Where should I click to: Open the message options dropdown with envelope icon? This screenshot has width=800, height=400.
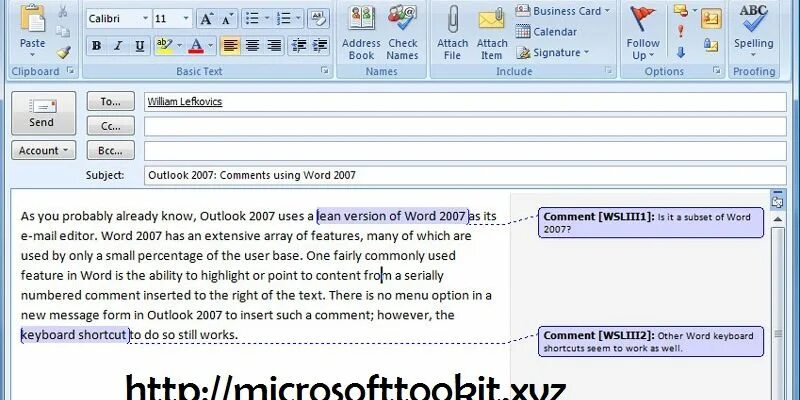(x=685, y=10)
